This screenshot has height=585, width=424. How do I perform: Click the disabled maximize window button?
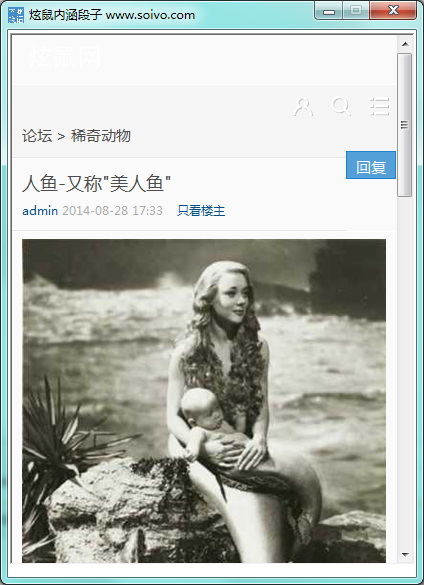pyautogui.click(x=356, y=10)
